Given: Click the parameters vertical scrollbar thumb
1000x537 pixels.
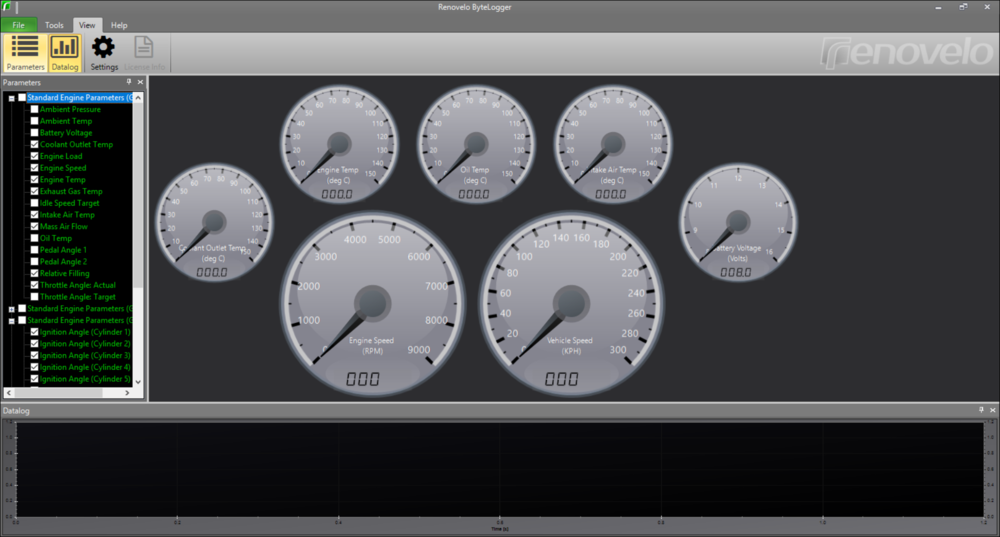Looking at the screenshot, I should tap(138, 195).
